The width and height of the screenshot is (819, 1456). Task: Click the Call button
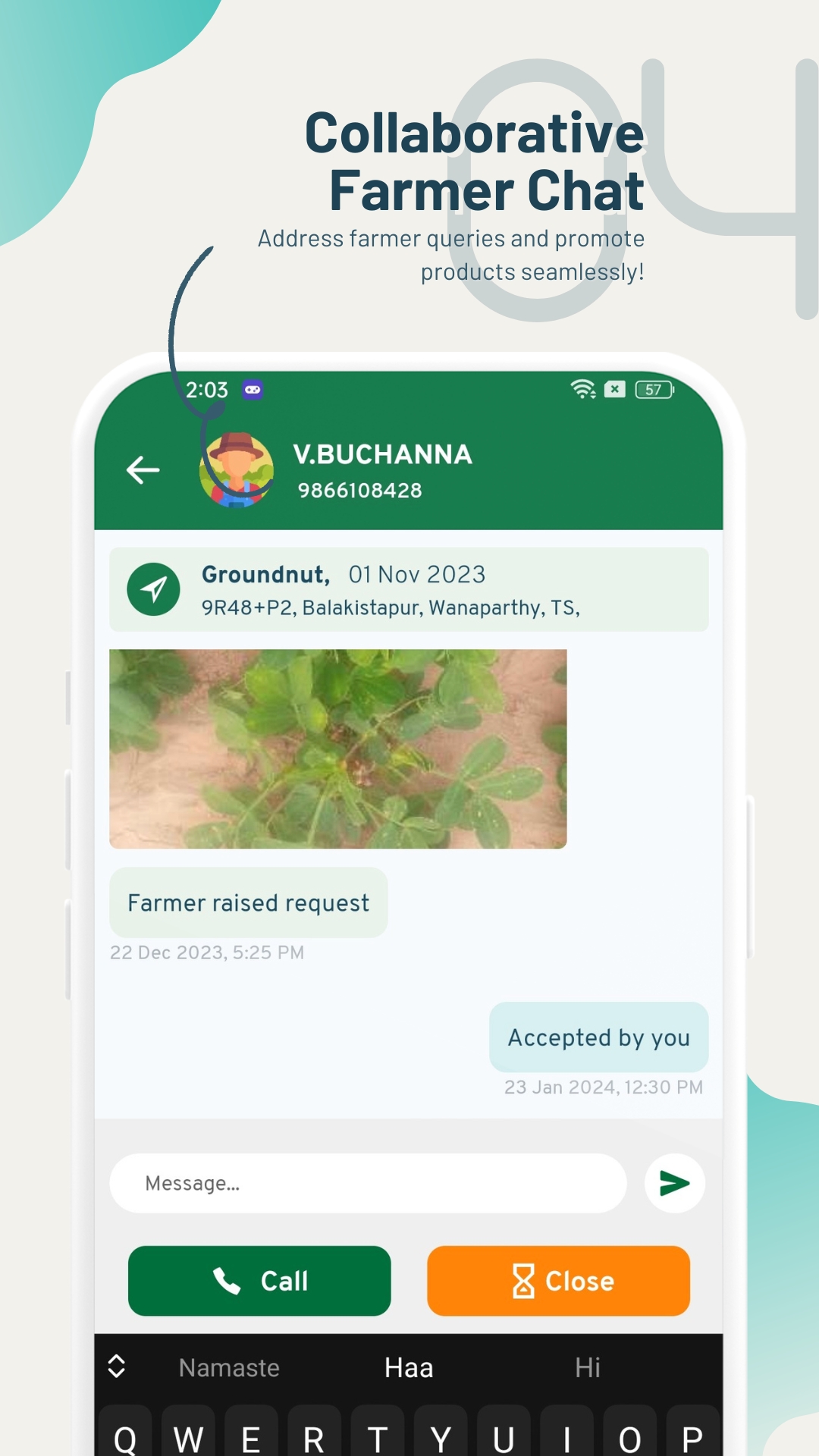[259, 1281]
